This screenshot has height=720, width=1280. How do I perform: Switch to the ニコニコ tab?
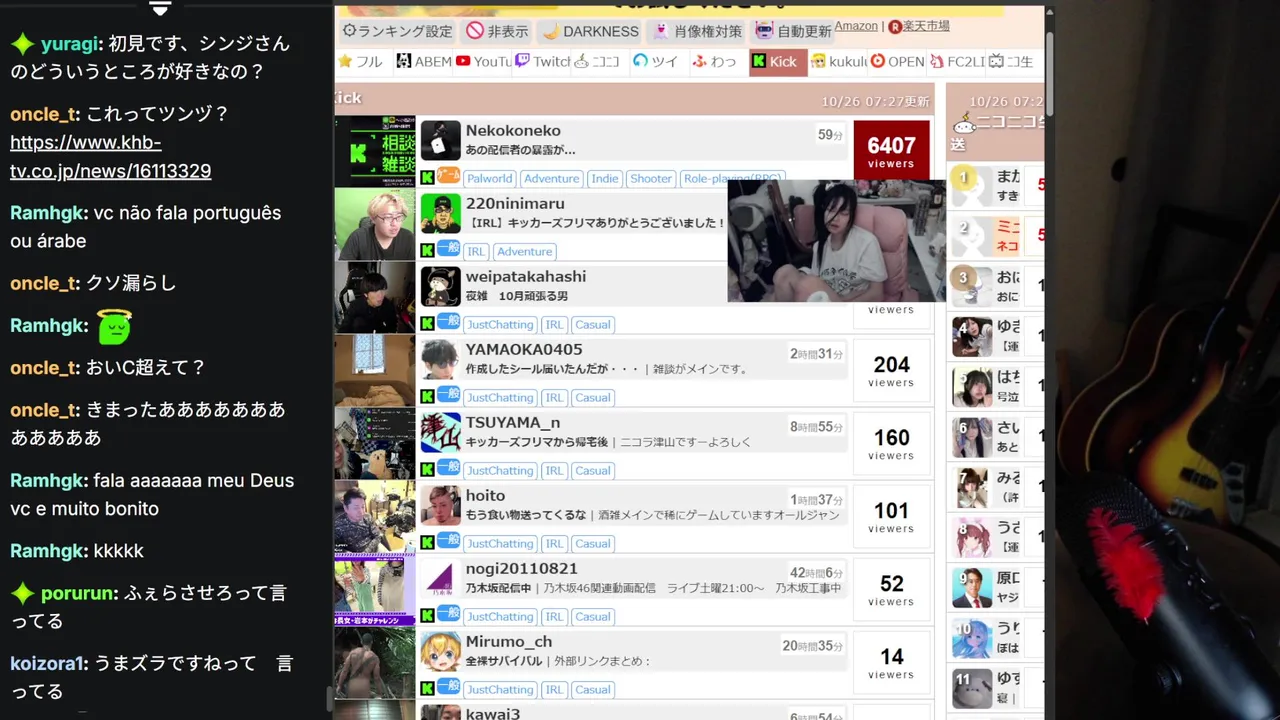600,61
